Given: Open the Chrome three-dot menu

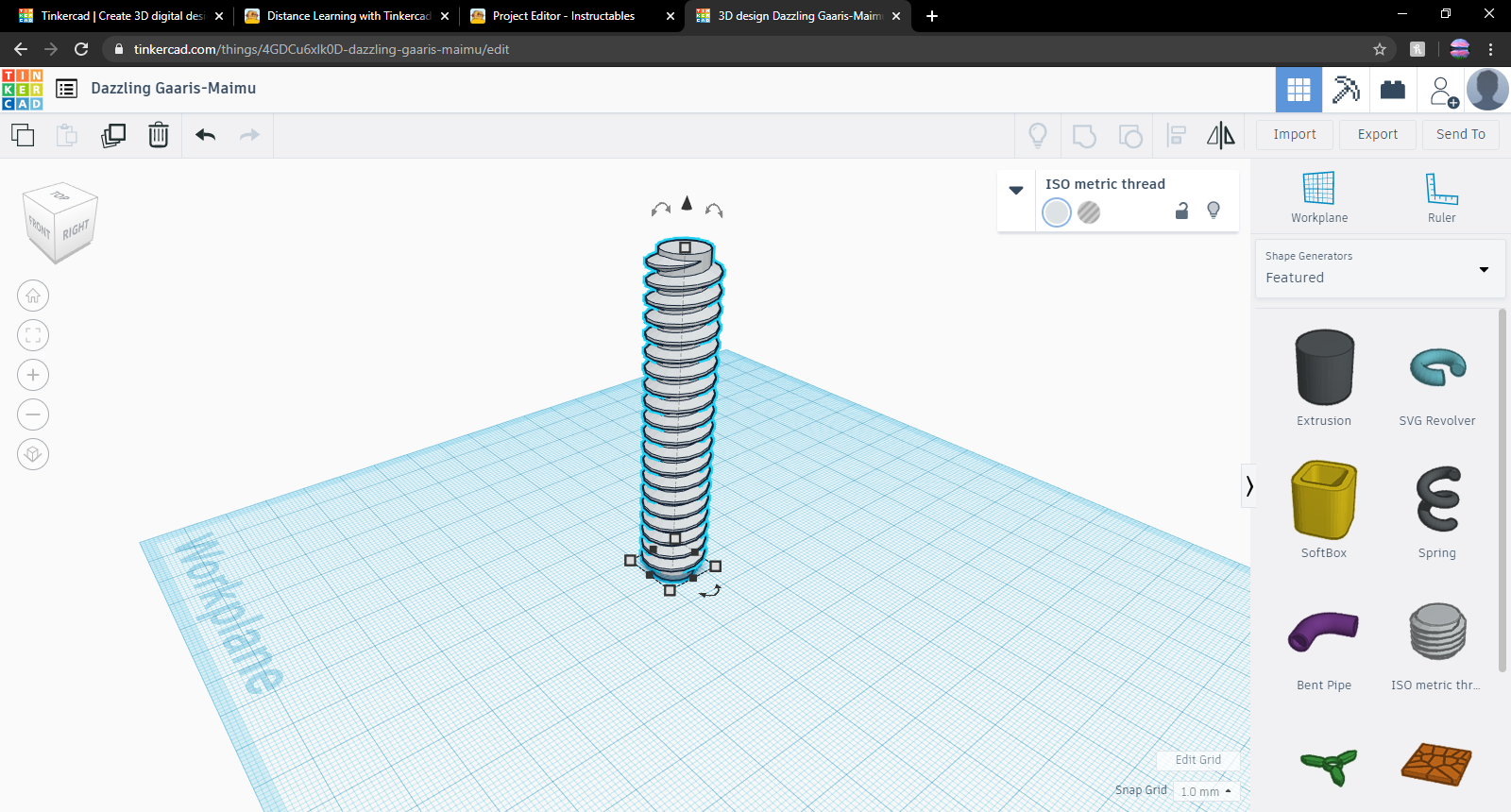Looking at the screenshot, I should tap(1491, 49).
